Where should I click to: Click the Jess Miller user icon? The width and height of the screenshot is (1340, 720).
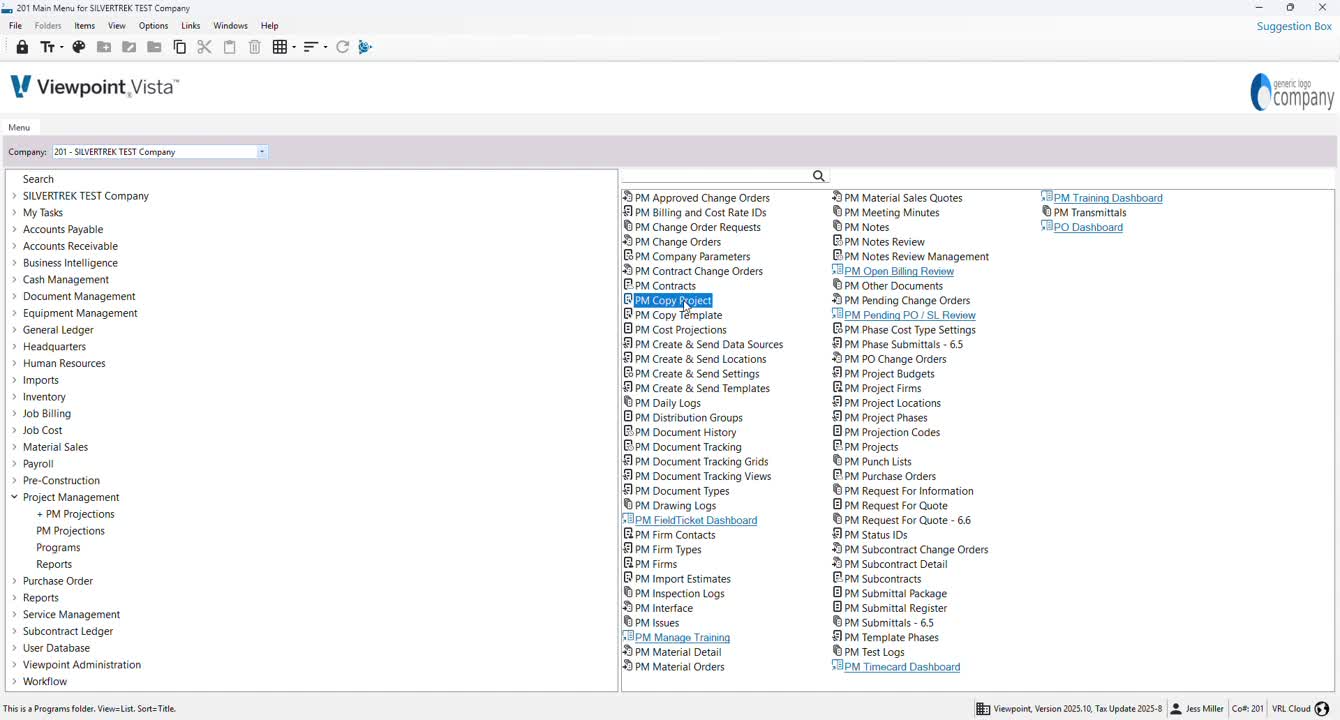click(x=1176, y=709)
